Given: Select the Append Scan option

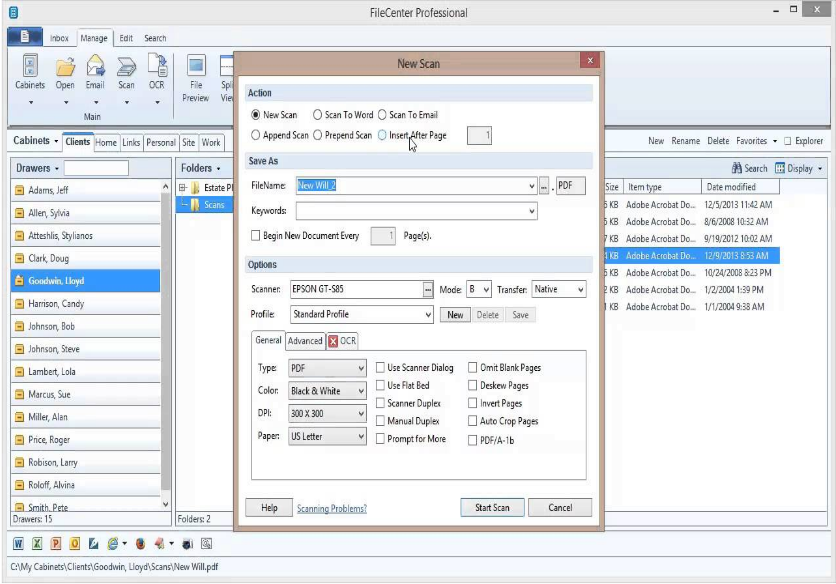Looking at the screenshot, I should [x=255, y=135].
